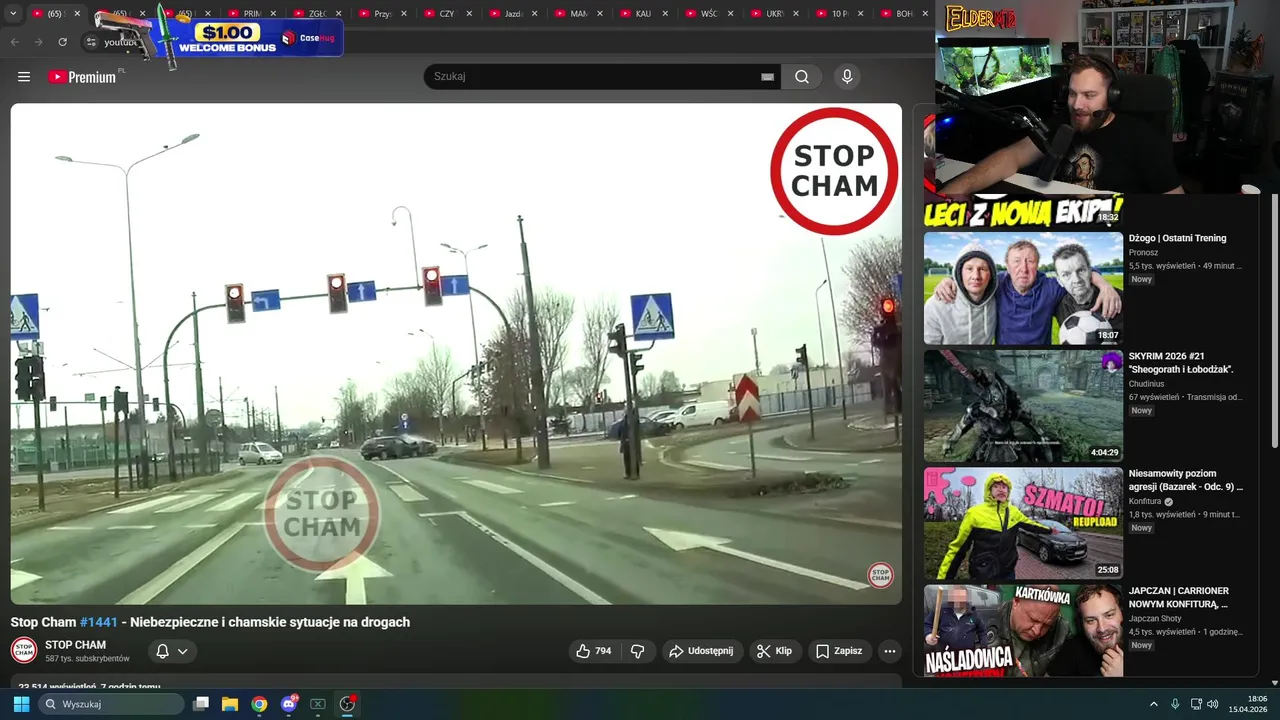
Task: Open the Windows Start menu
Action: coord(21,704)
